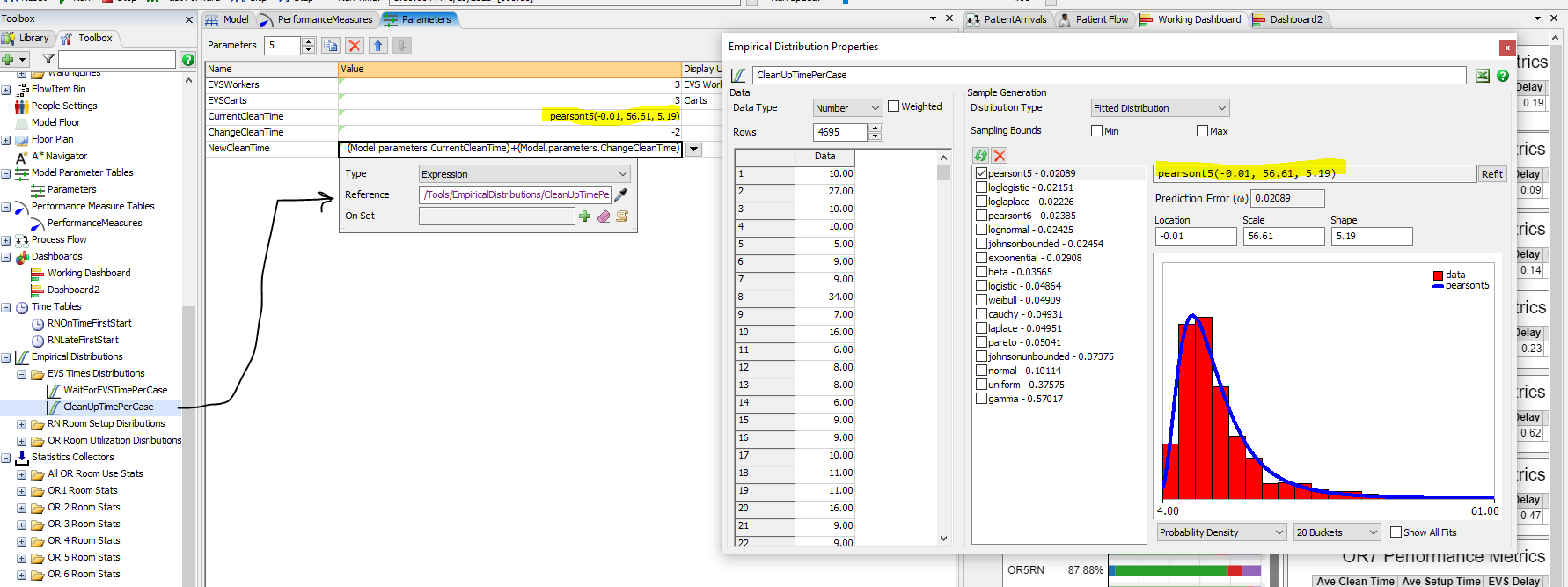Enable the Weighted checkbox
Screen dimensions: 1568x587
tap(894, 106)
